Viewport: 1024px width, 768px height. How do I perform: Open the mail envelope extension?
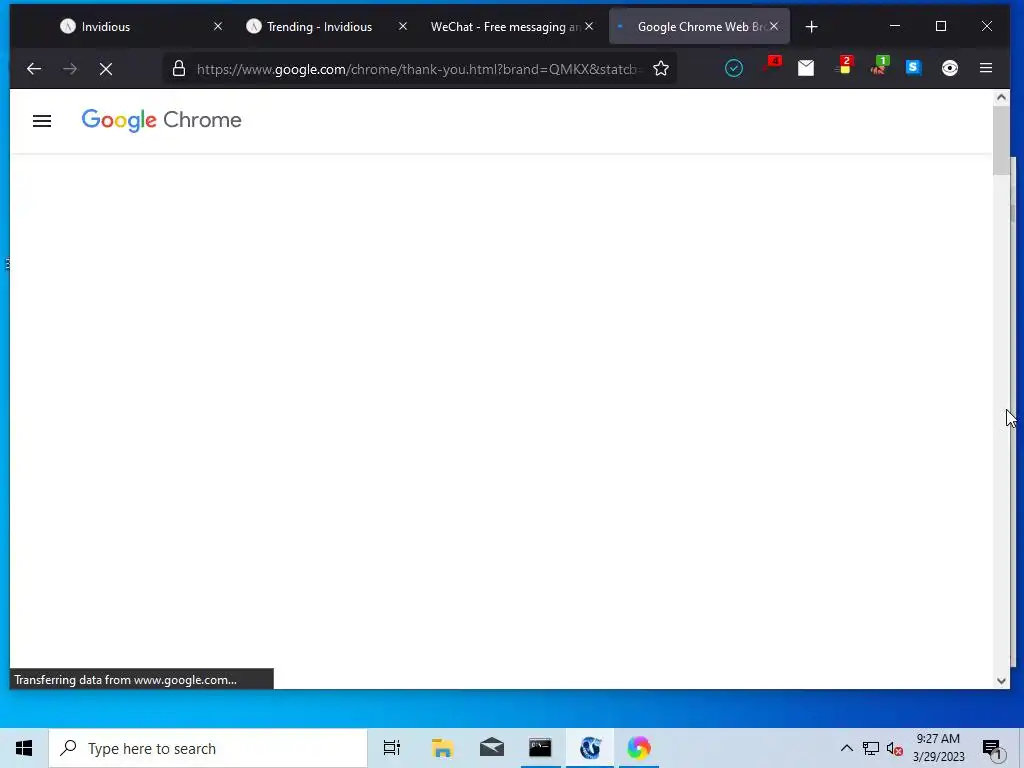(806, 68)
